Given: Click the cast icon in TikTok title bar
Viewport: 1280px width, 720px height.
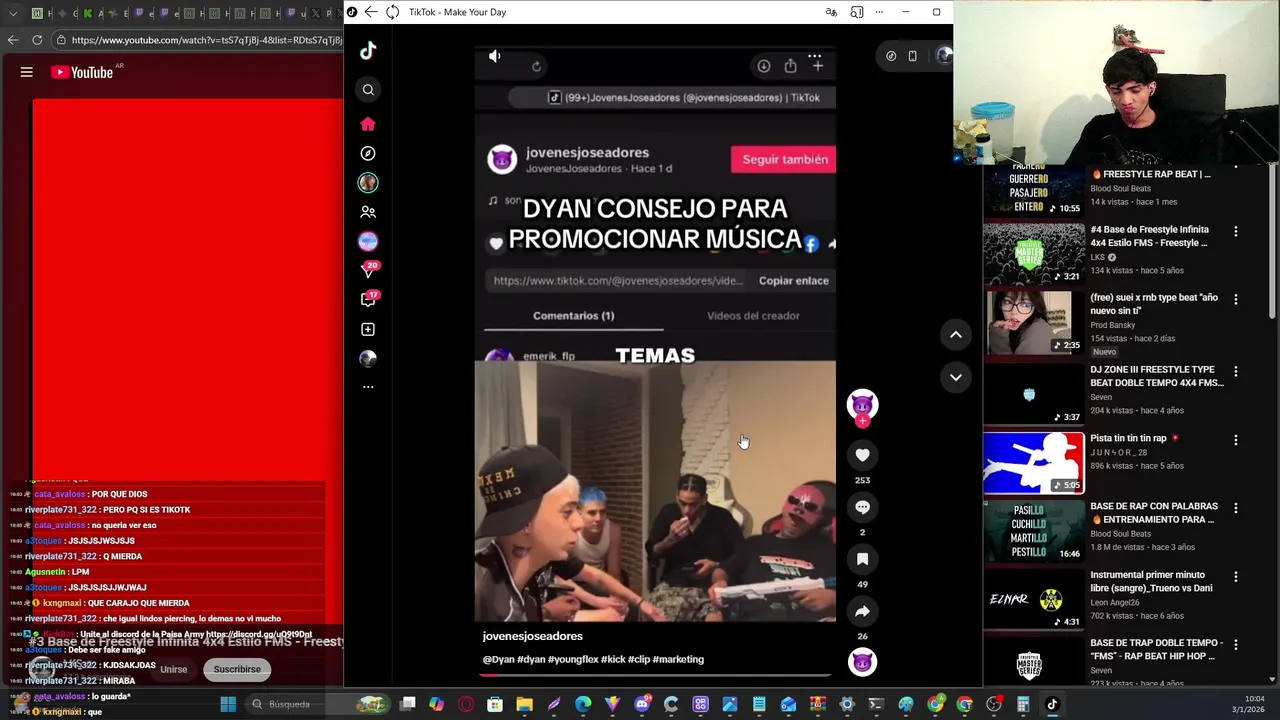Looking at the screenshot, I should [x=857, y=12].
